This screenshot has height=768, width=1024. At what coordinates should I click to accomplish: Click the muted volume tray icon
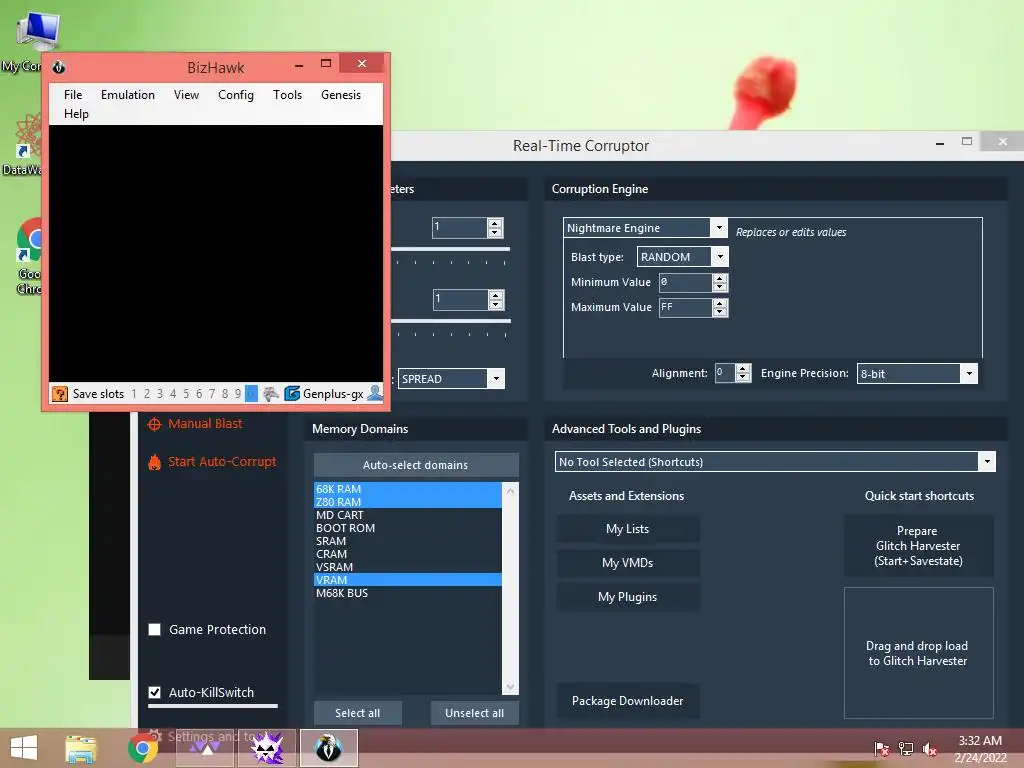[930, 748]
